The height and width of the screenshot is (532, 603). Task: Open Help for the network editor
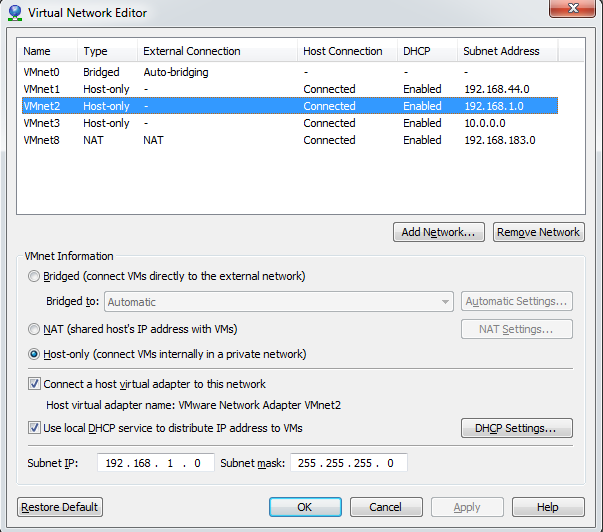click(x=548, y=507)
